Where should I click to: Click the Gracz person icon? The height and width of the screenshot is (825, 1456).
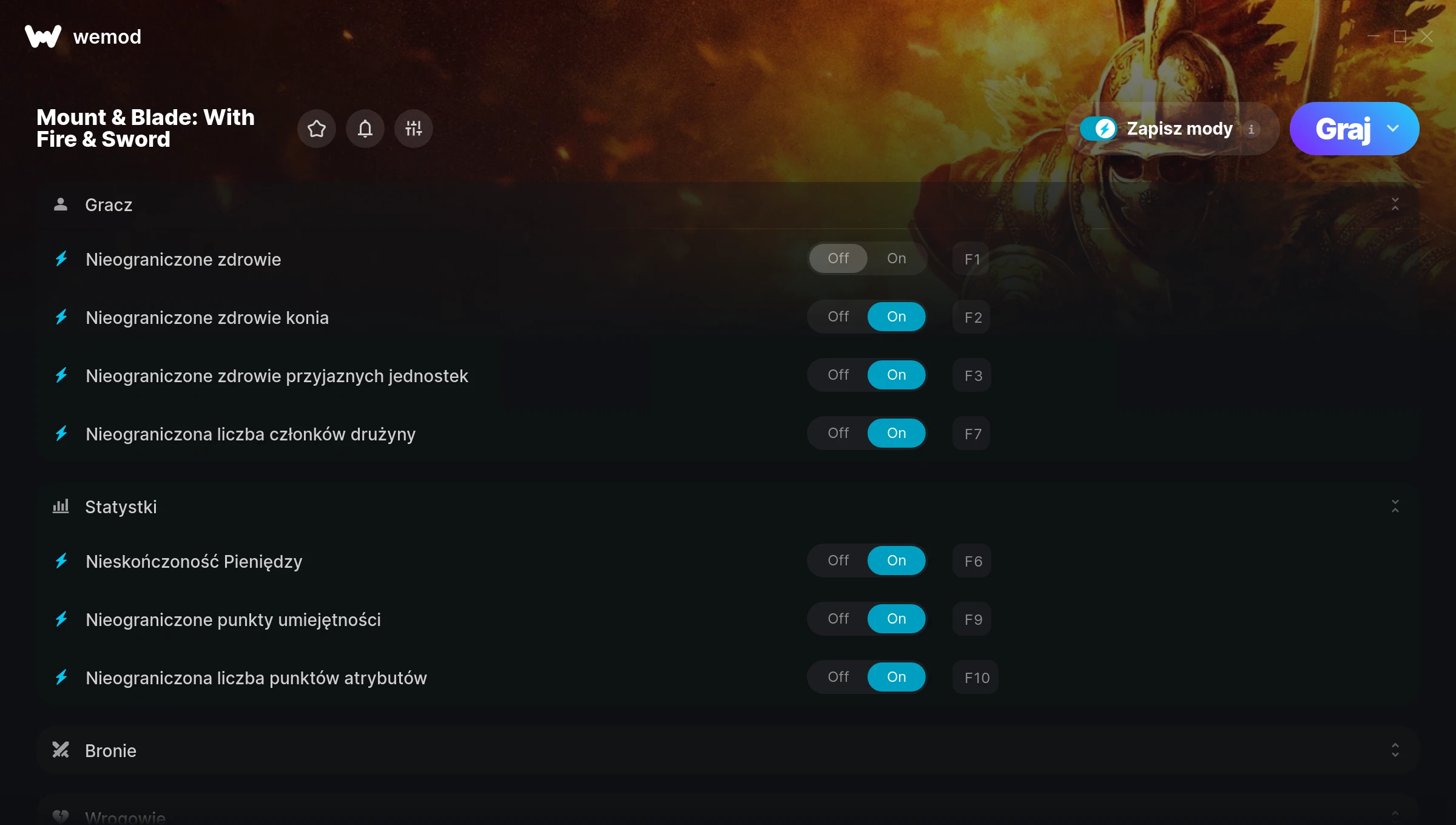(x=61, y=204)
